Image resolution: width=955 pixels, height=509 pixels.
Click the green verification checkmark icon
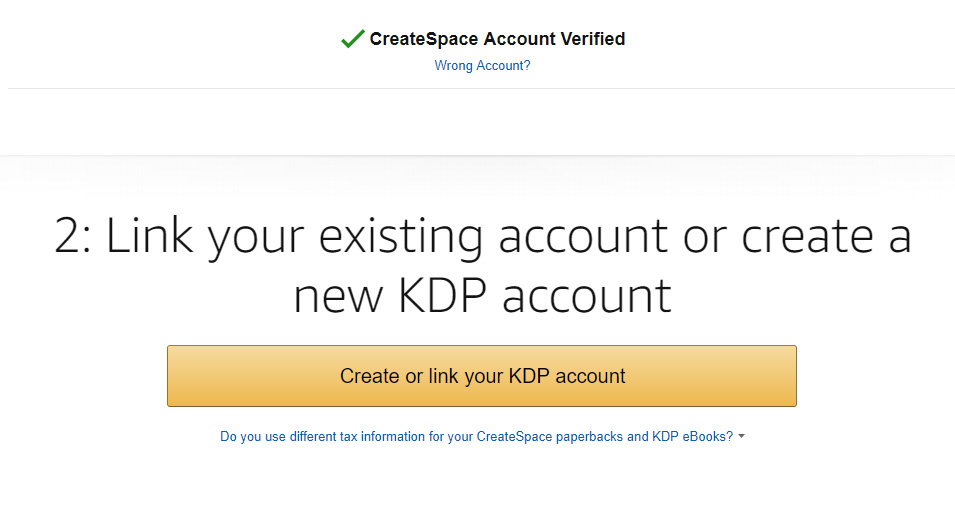coord(351,39)
